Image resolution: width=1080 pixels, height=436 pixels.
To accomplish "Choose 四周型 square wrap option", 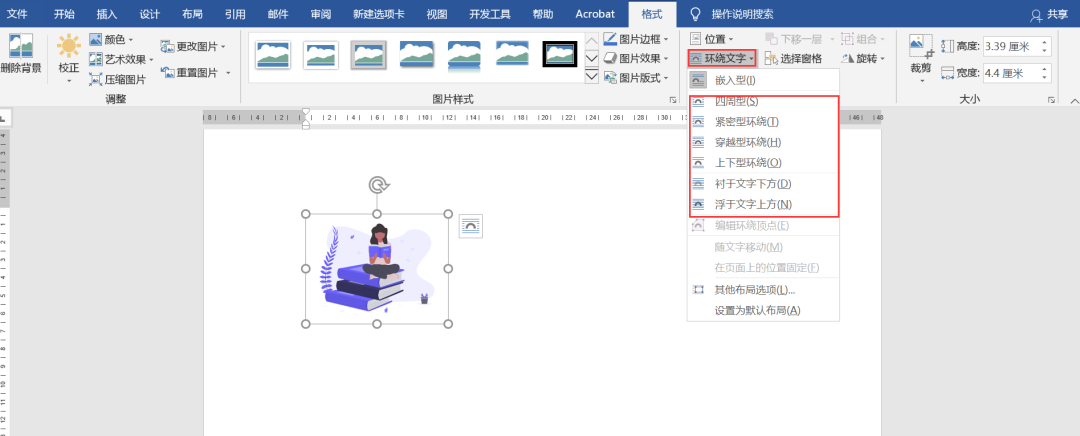I will (x=763, y=101).
